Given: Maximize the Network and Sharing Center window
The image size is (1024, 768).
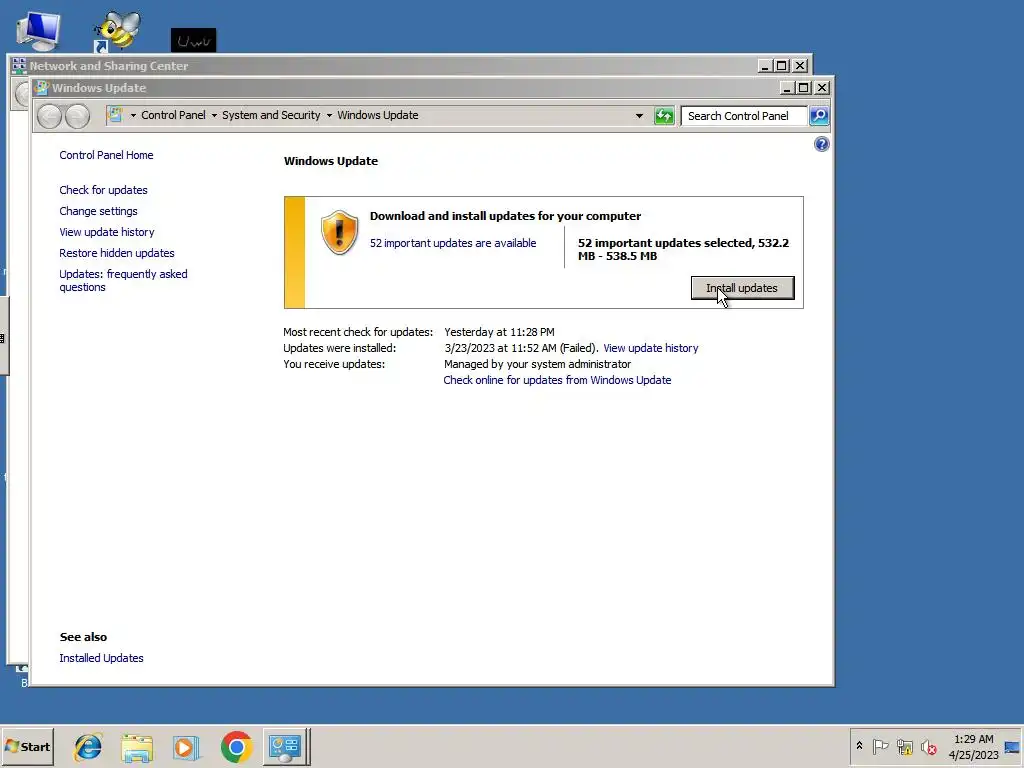Looking at the screenshot, I should pyautogui.click(x=781, y=66).
